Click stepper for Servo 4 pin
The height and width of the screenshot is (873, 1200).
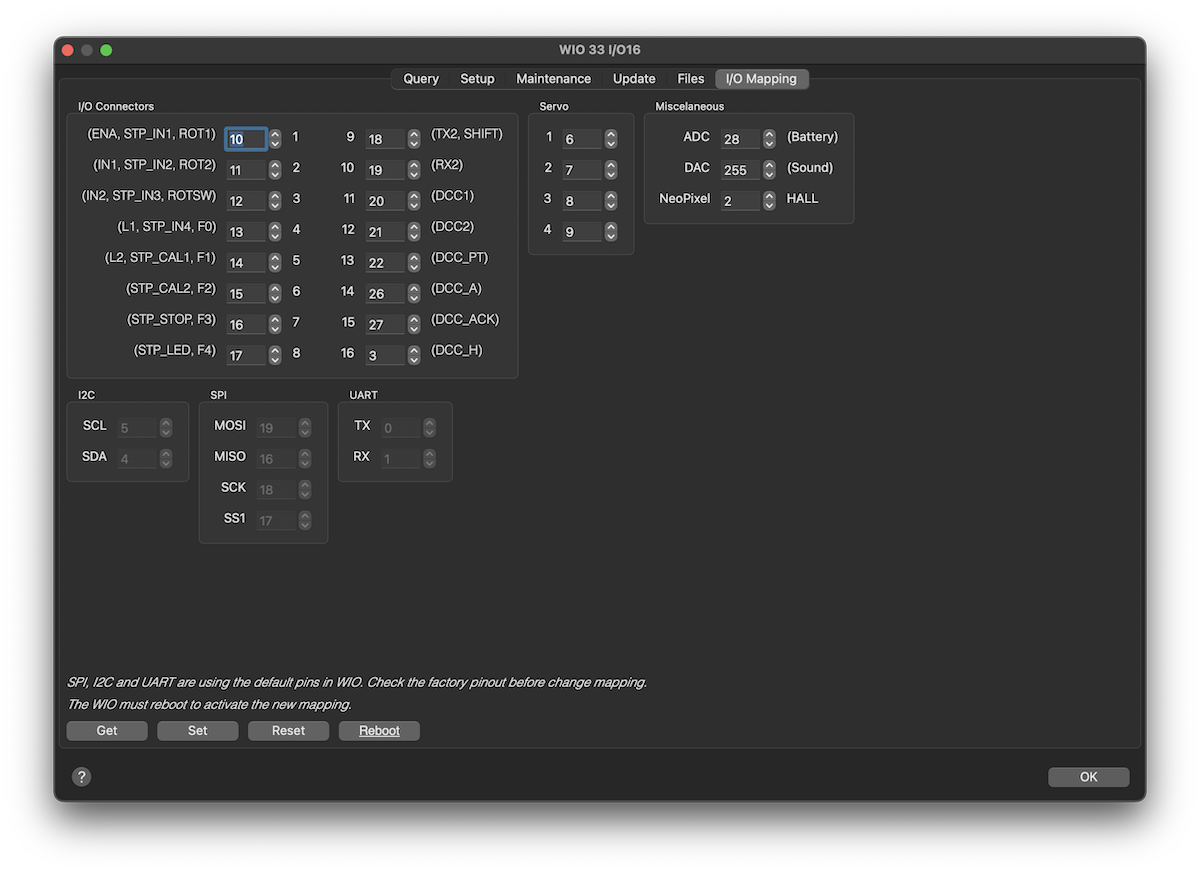pyautogui.click(x=611, y=232)
